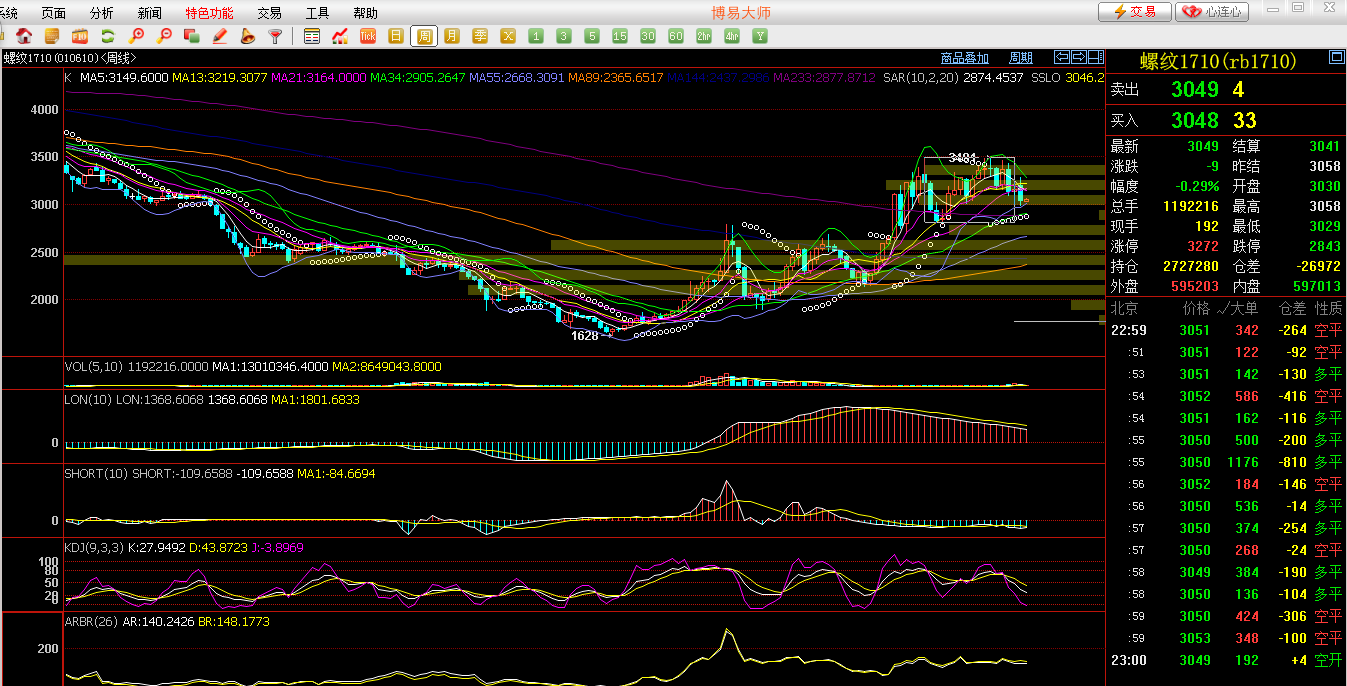Image resolution: width=1347 pixels, height=686 pixels.
Task: Open the filter funnel icon
Action: [275, 36]
